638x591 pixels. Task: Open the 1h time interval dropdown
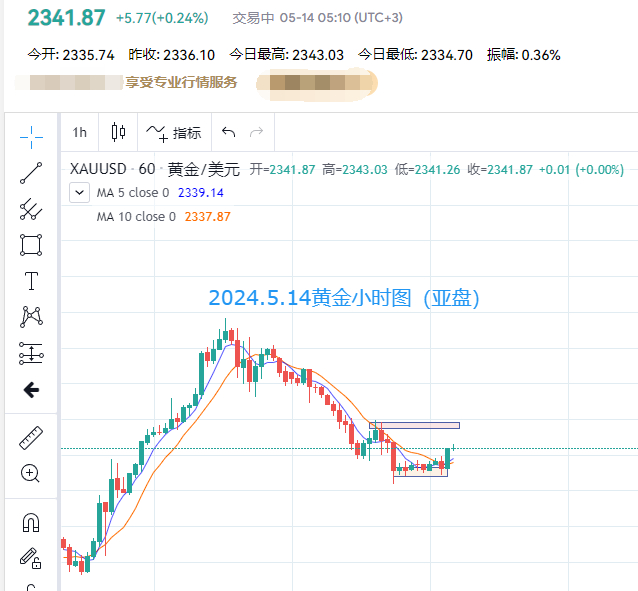point(80,132)
